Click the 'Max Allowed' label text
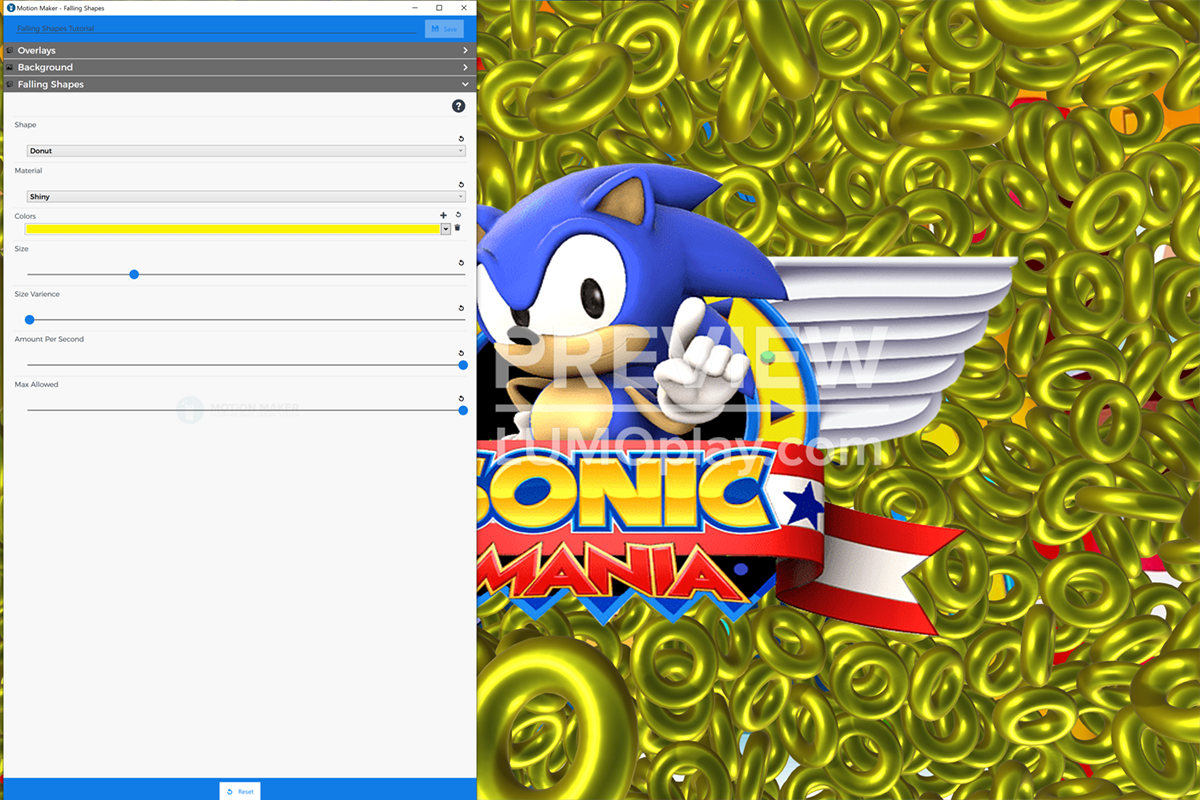The height and width of the screenshot is (800, 1200). point(36,384)
